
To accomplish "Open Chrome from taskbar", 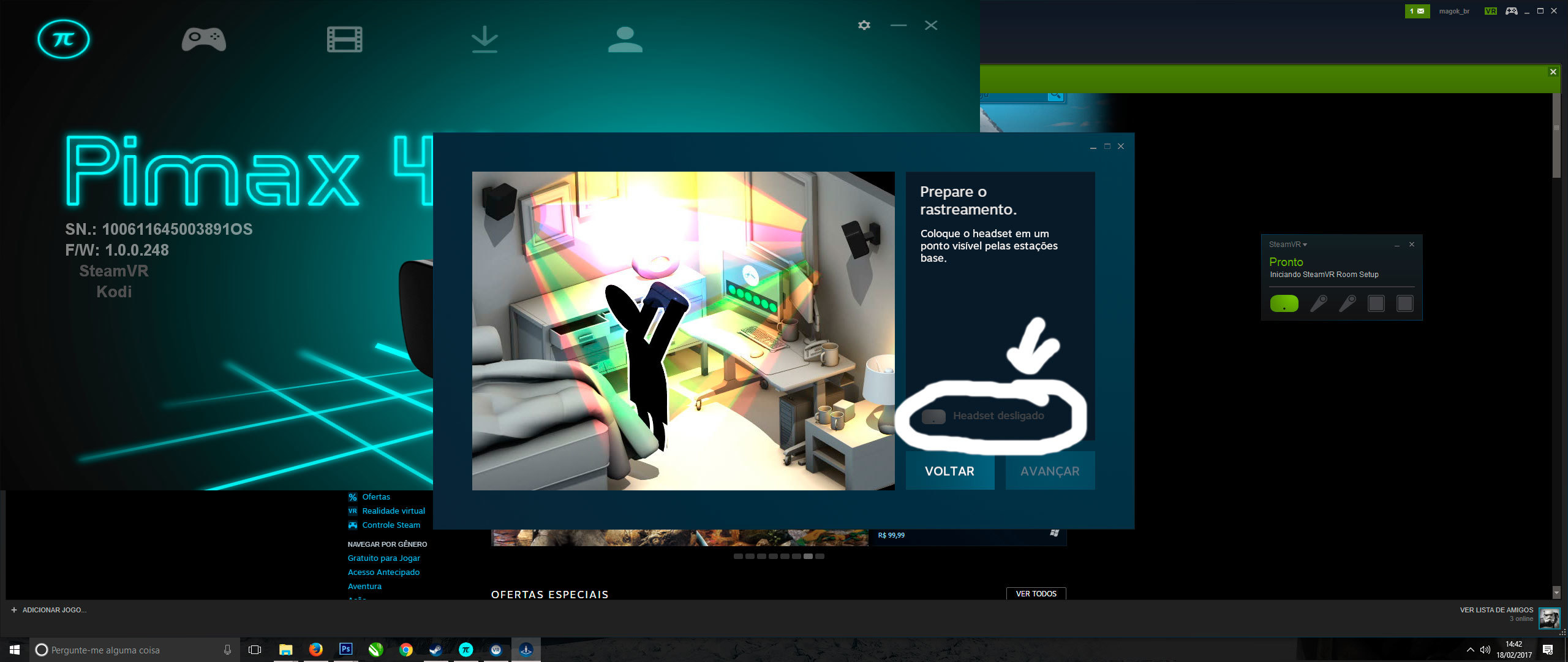I will [x=405, y=650].
